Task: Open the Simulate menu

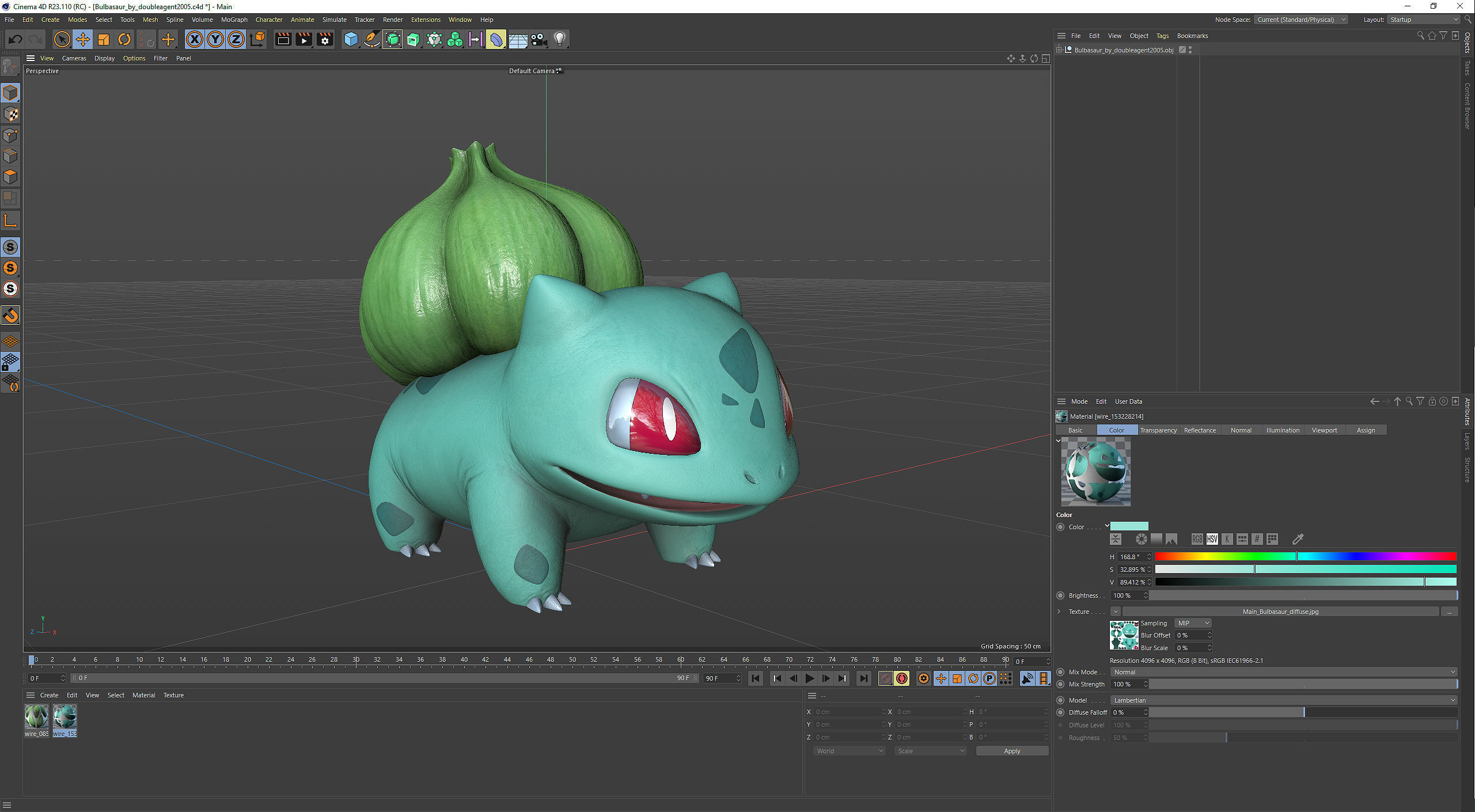Action: click(x=334, y=20)
